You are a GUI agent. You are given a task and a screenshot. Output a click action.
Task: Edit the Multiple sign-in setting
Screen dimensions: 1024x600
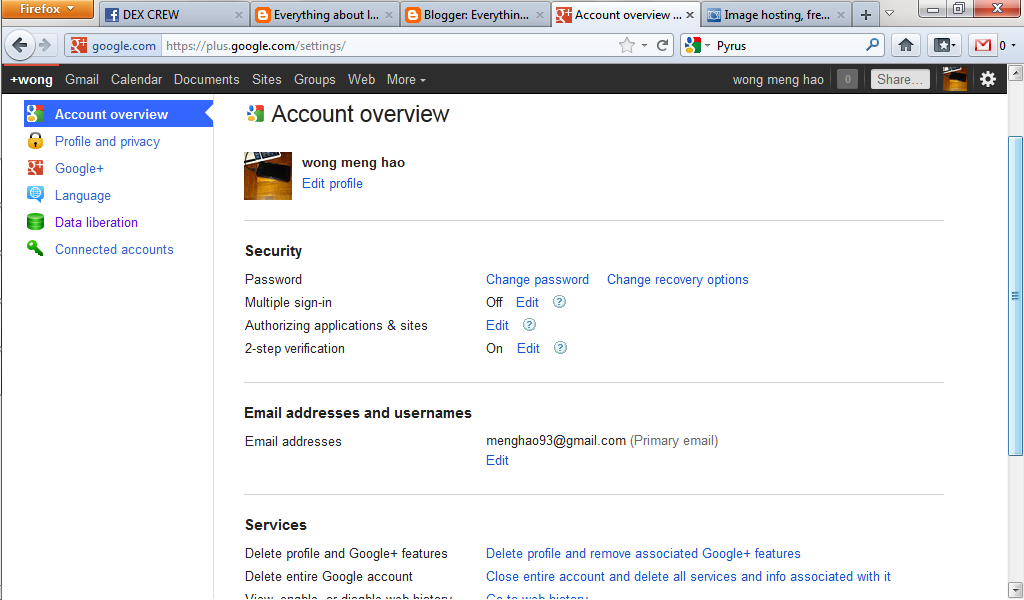click(x=527, y=302)
